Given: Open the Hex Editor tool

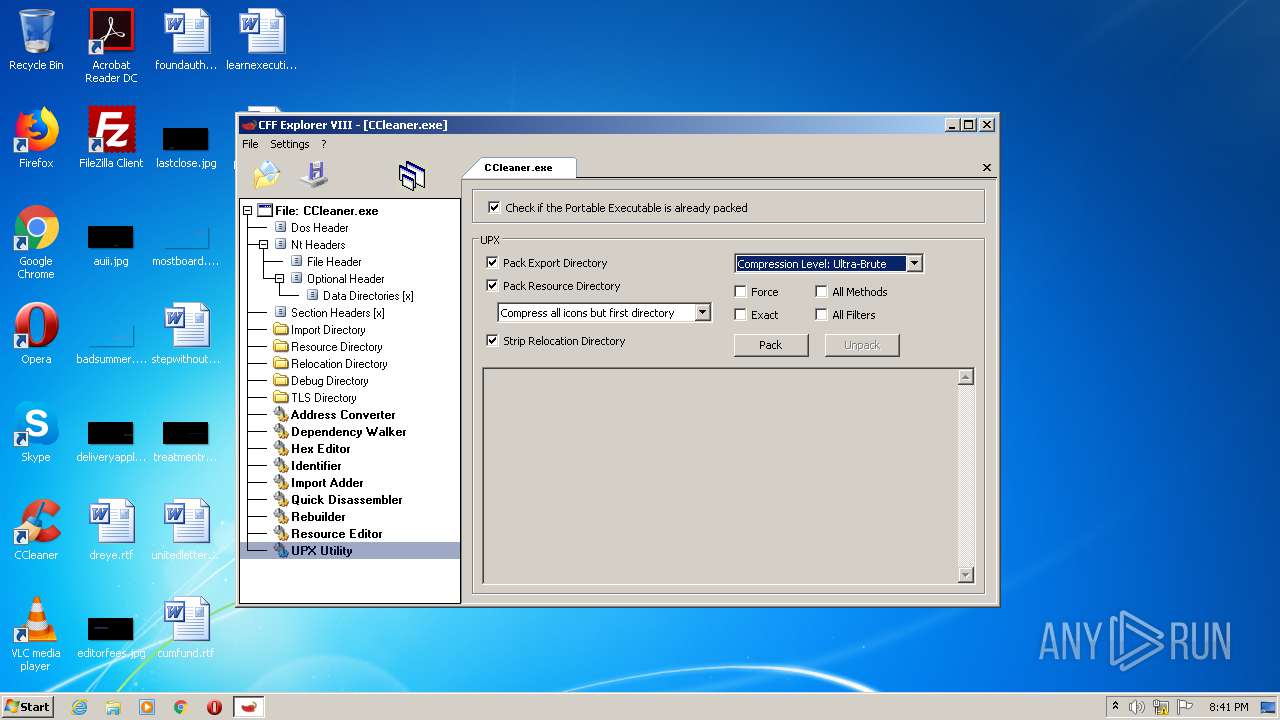Looking at the screenshot, I should point(320,449).
